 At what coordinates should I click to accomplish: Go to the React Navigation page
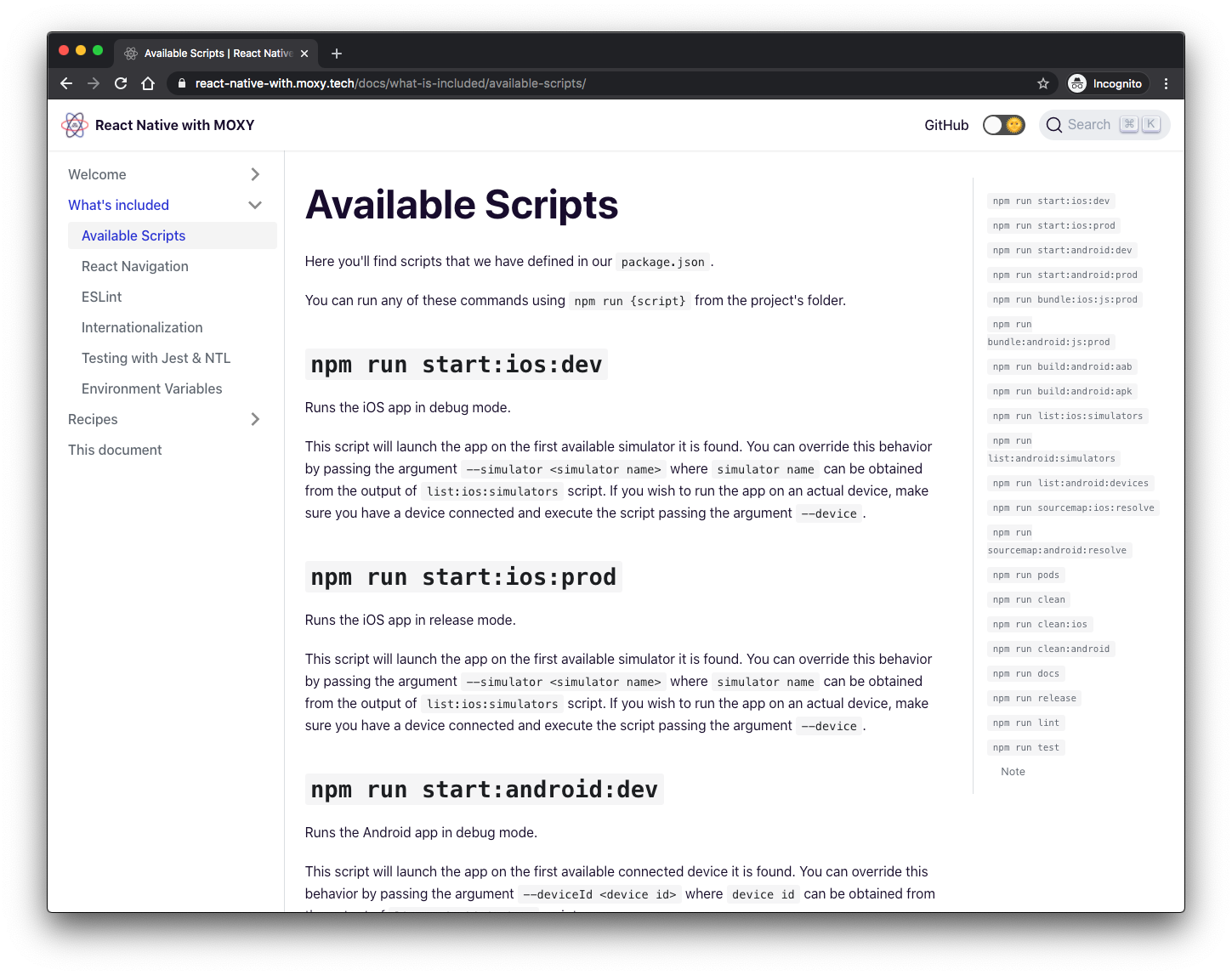pyautogui.click(x=134, y=266)
